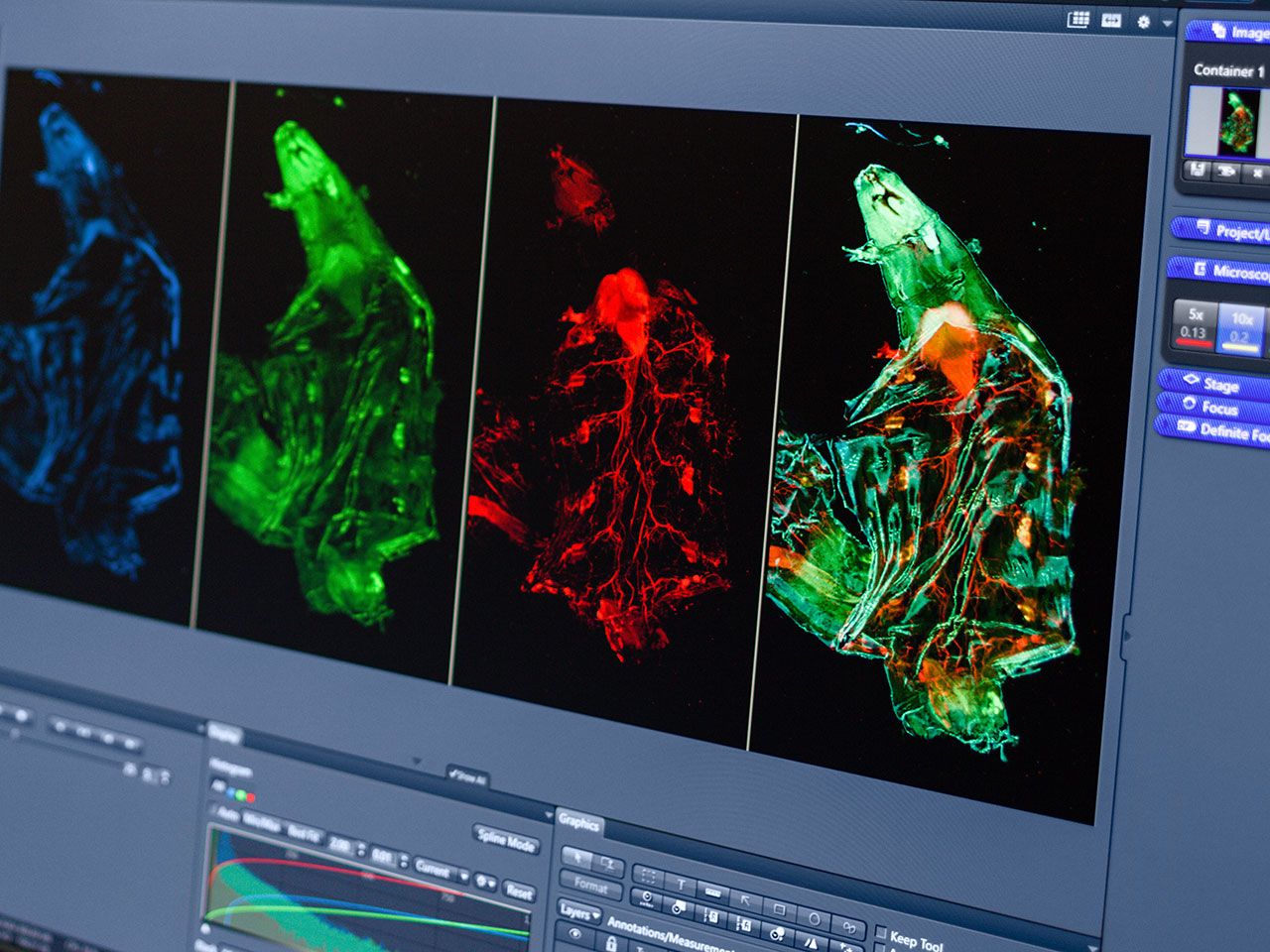Open the grid layout view icon
1270x952 pixels.
1079,19
